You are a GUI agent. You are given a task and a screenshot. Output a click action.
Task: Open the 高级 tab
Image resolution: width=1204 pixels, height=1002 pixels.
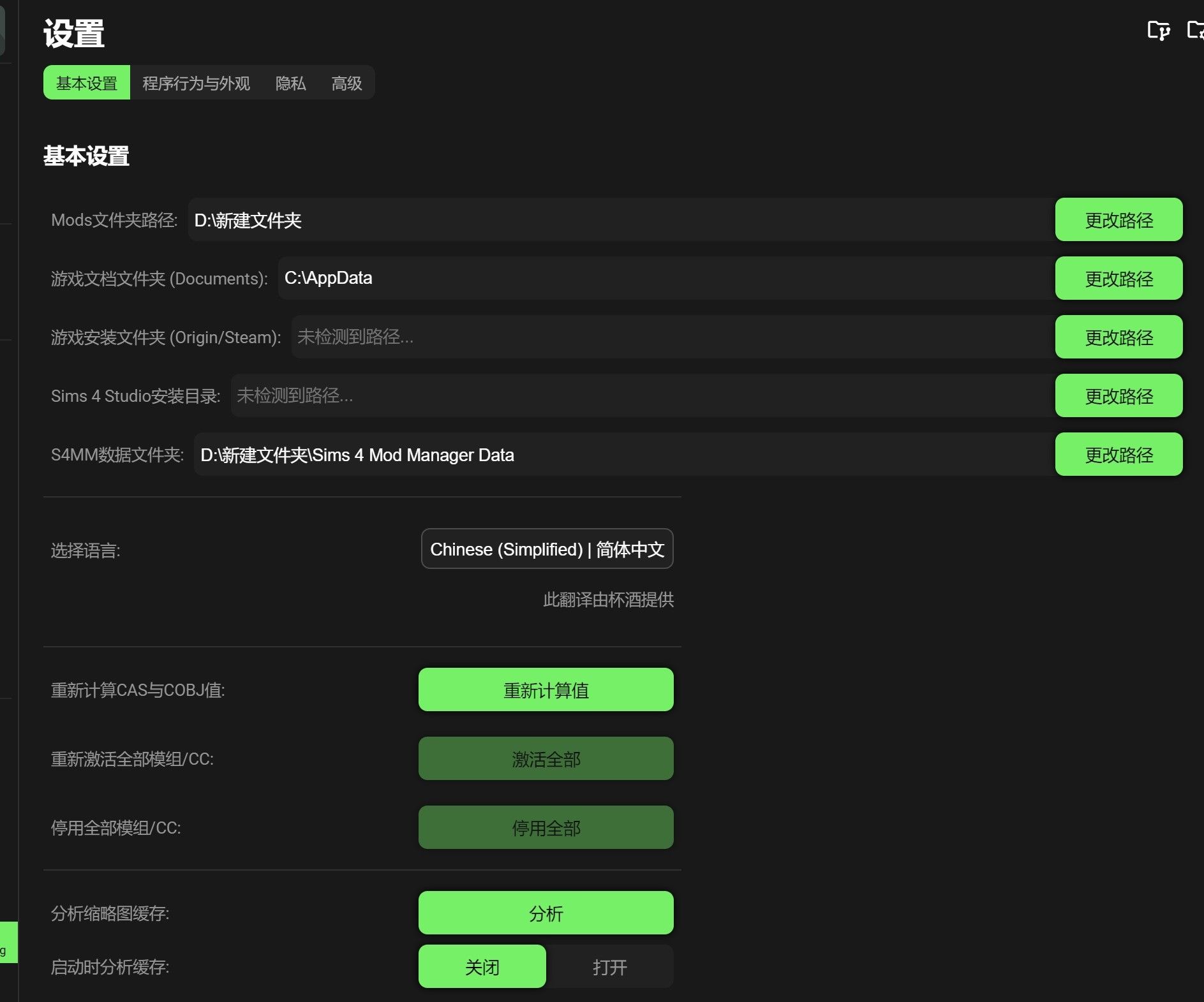(x=346, y=83)
